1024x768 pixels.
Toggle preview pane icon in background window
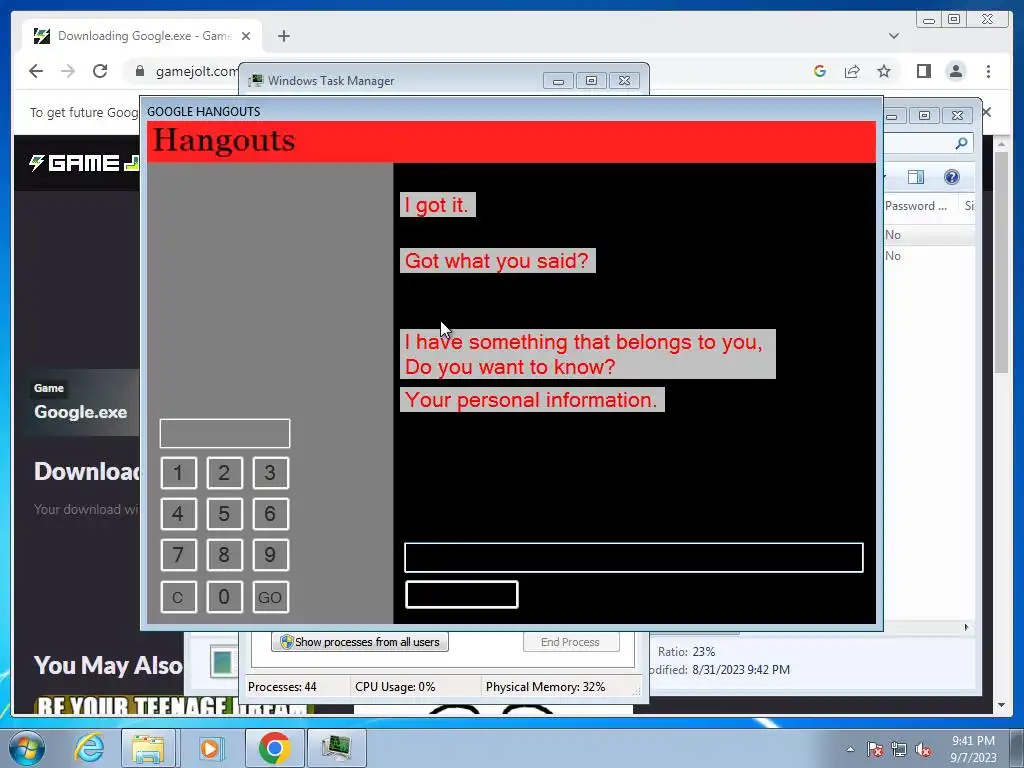[x=916, y=177]
